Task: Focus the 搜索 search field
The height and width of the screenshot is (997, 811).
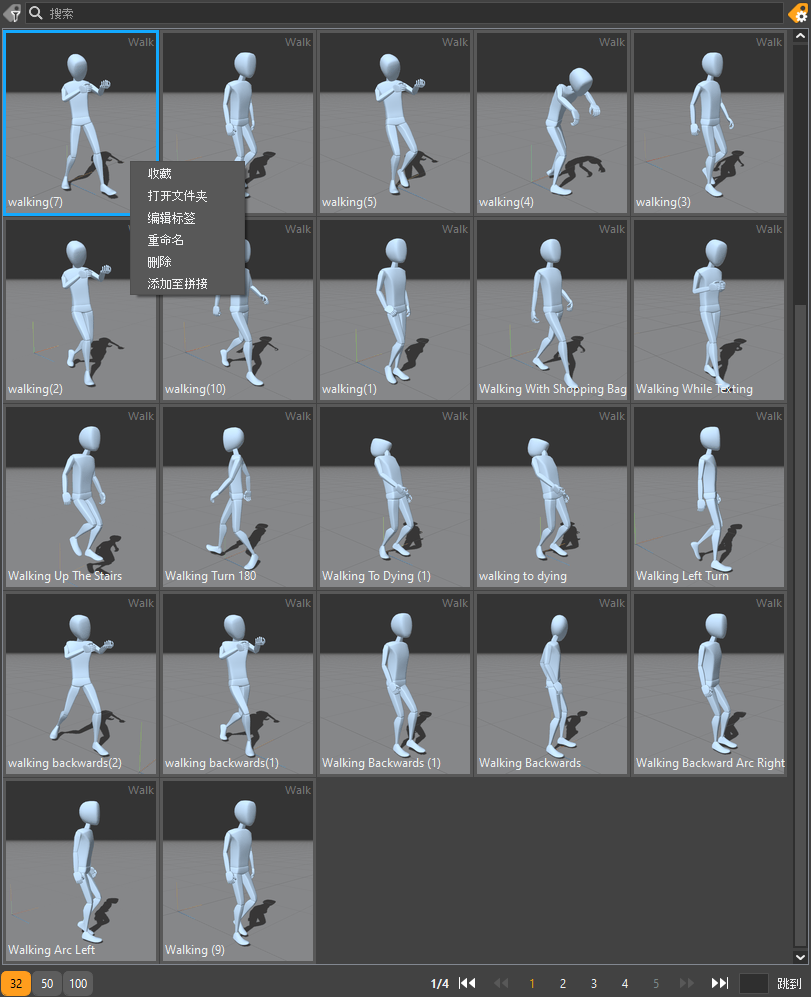Action: (x=407, y=13)
